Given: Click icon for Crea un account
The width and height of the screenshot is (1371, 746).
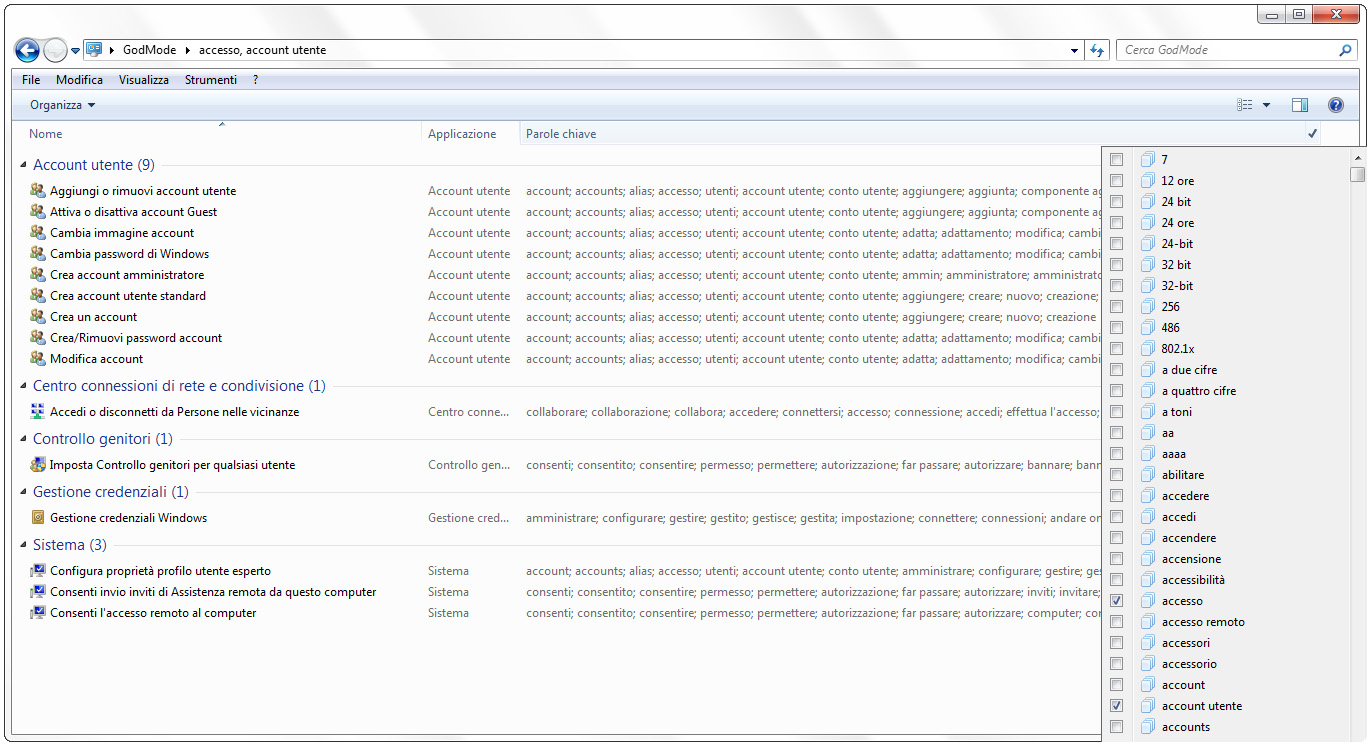Looking at the screenshot, I should 38,317.
